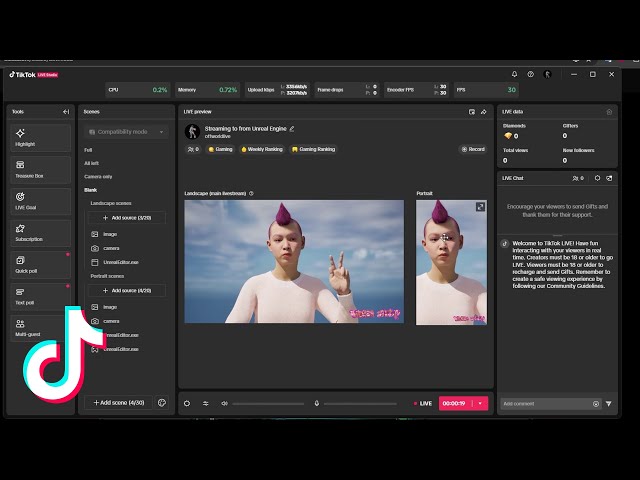Viewport: 640px width, 480px height.
Task: Select the All left scene
Action: tap(91, 163)
